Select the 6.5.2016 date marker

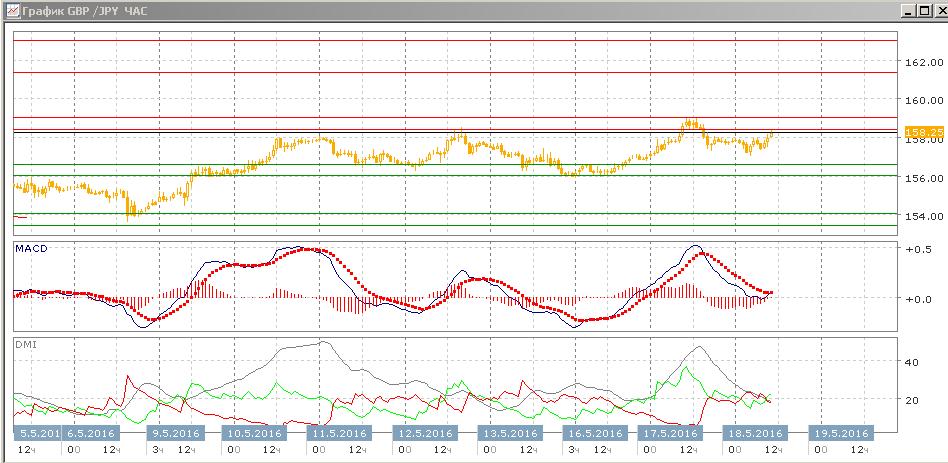point(92,433)
